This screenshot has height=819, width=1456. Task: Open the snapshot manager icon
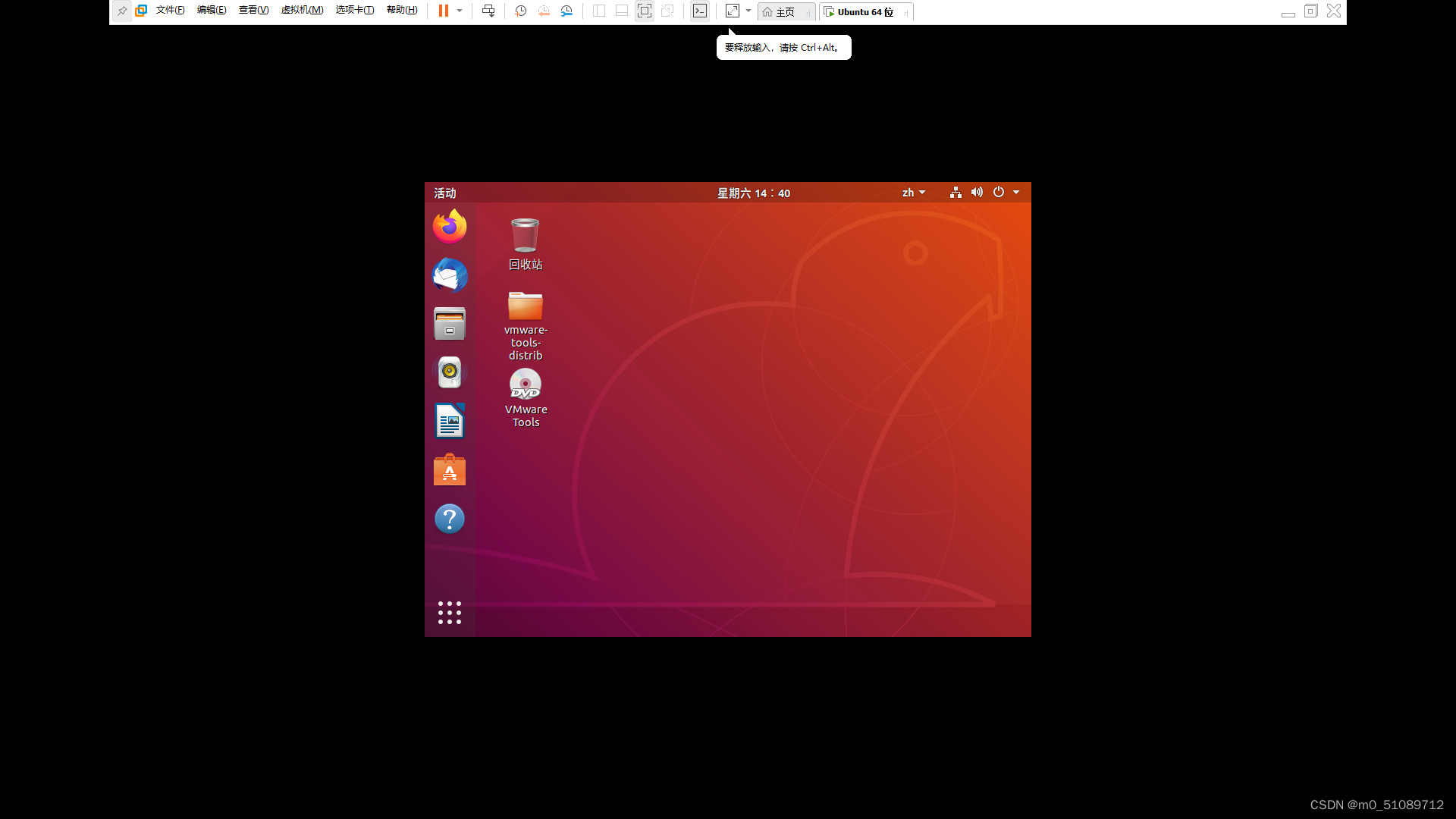click(566, 11)
